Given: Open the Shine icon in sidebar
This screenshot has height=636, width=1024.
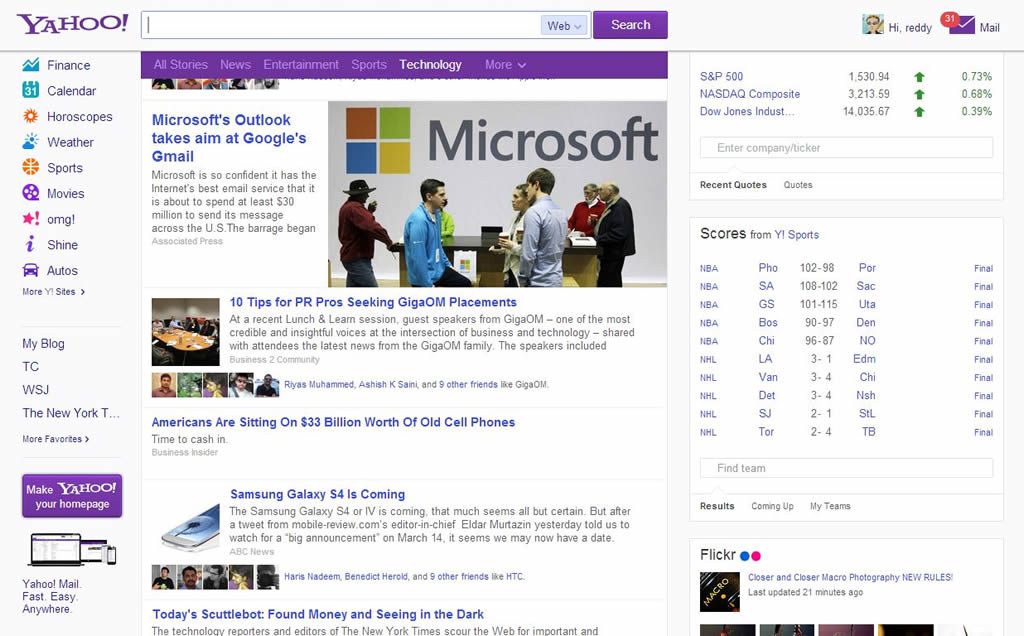Looking at the screenshot, I should [31, 244].
